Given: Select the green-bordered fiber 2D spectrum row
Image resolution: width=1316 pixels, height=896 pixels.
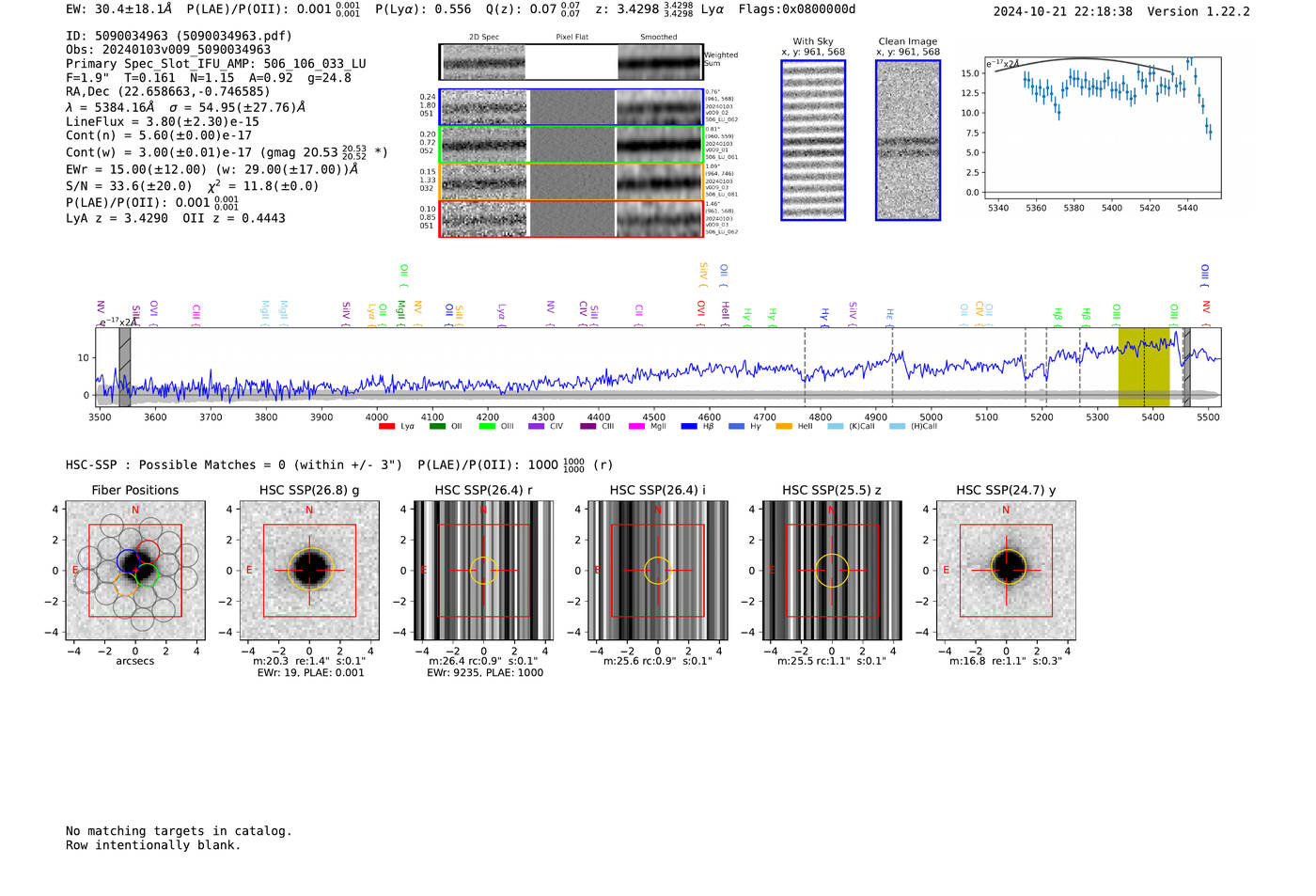Looking at the screenshot, I should pyautogui.click(x=572, y=145).
